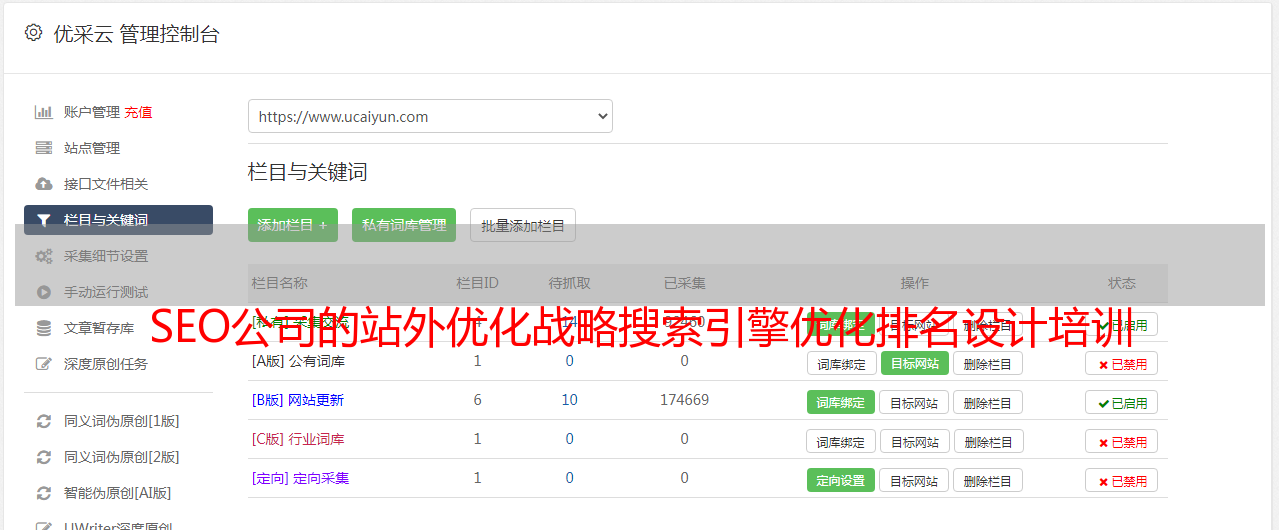The height and width of the screenshot is (530, 1279).
Task: Click the gear icon beside 优采云 管理控制台
Action: (x=34, y=33)
